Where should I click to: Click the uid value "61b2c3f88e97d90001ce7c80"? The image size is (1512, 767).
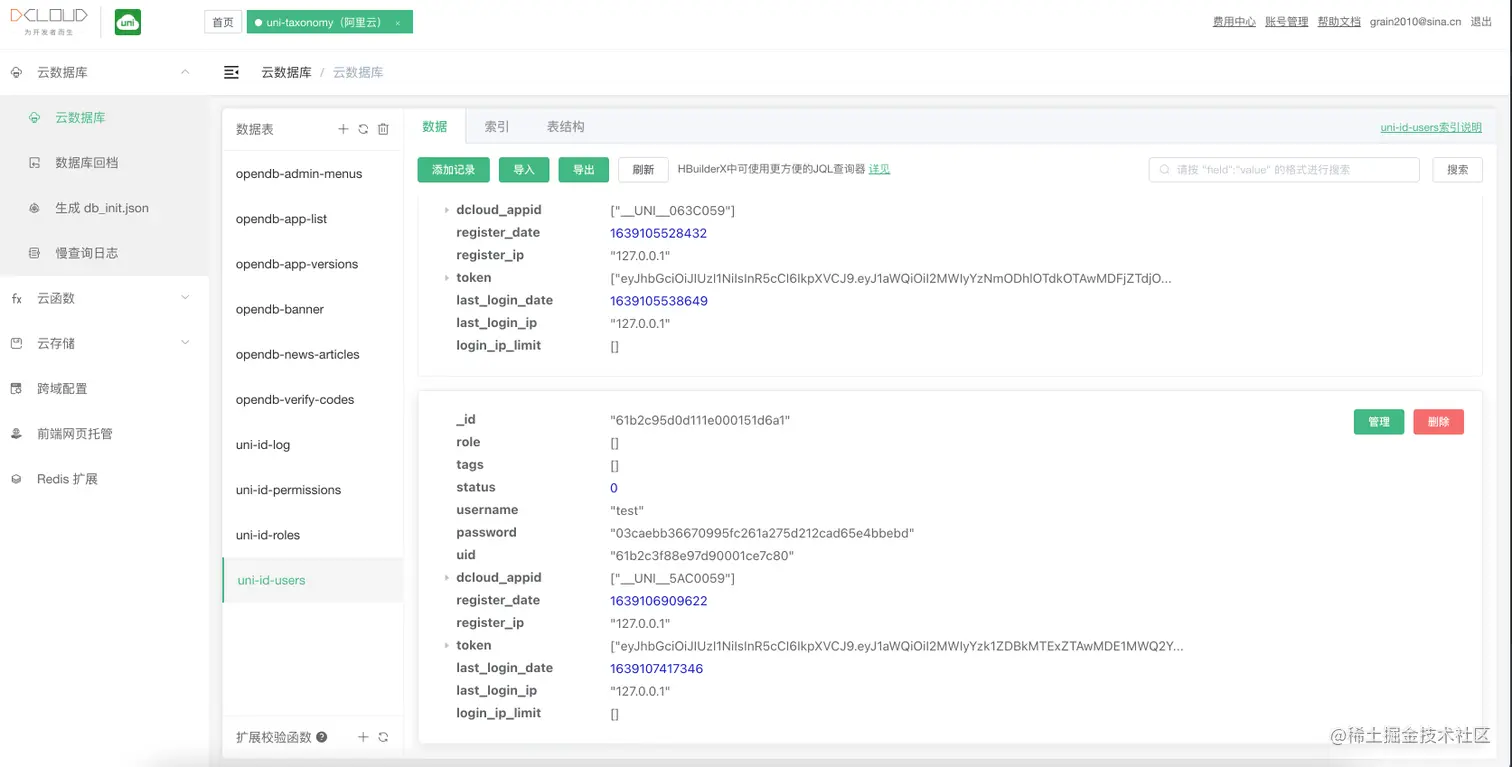point(702,556)
